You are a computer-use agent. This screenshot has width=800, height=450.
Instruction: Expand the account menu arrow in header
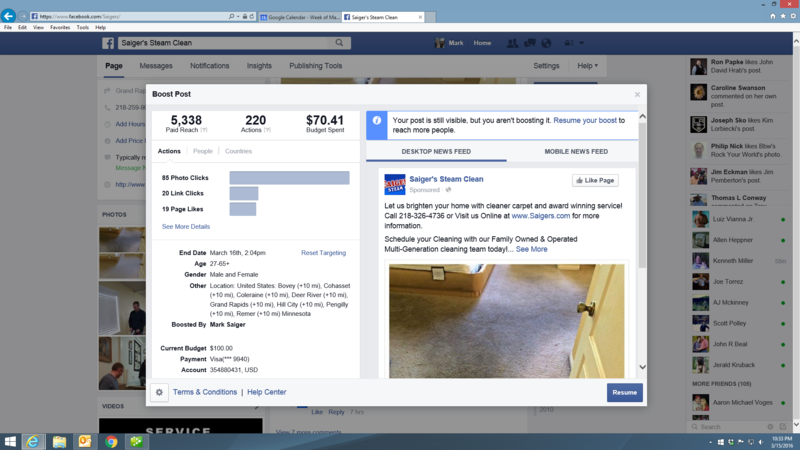(x=582, y=43)
